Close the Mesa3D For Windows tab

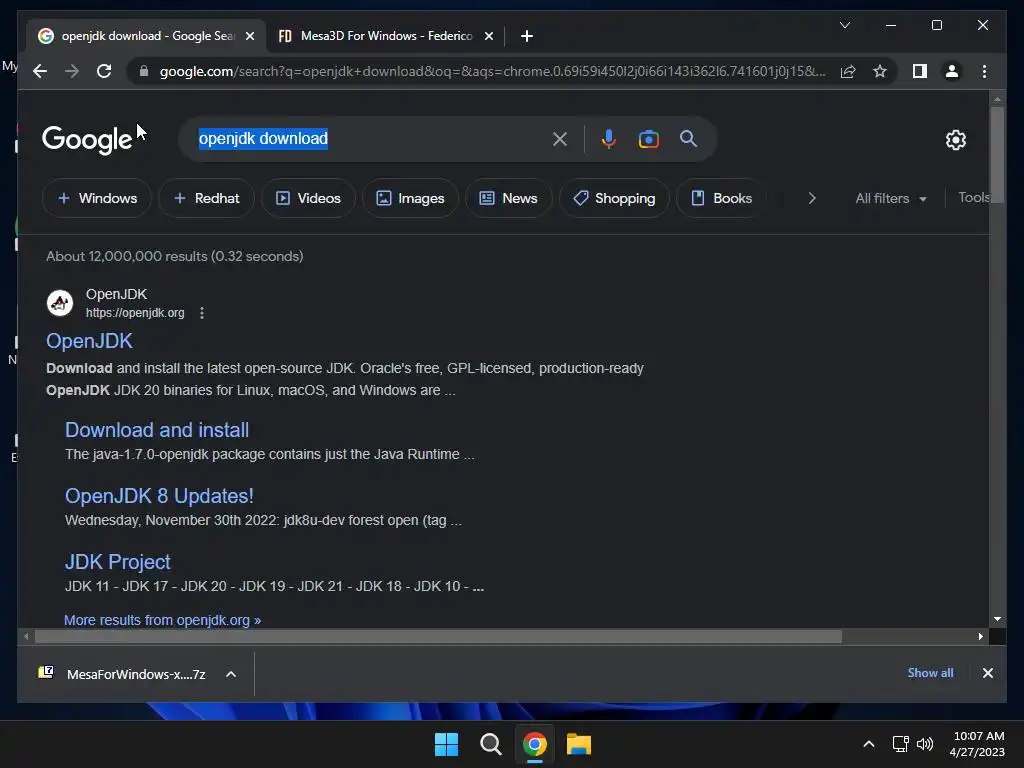488,36
